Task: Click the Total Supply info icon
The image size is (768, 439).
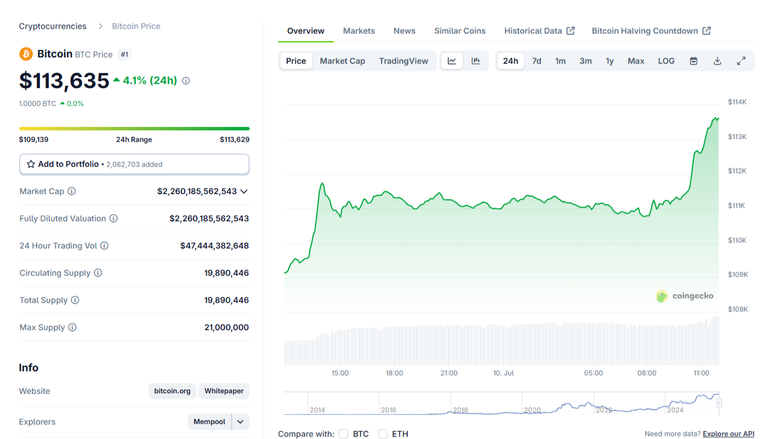Action: [x=75, y=300]
